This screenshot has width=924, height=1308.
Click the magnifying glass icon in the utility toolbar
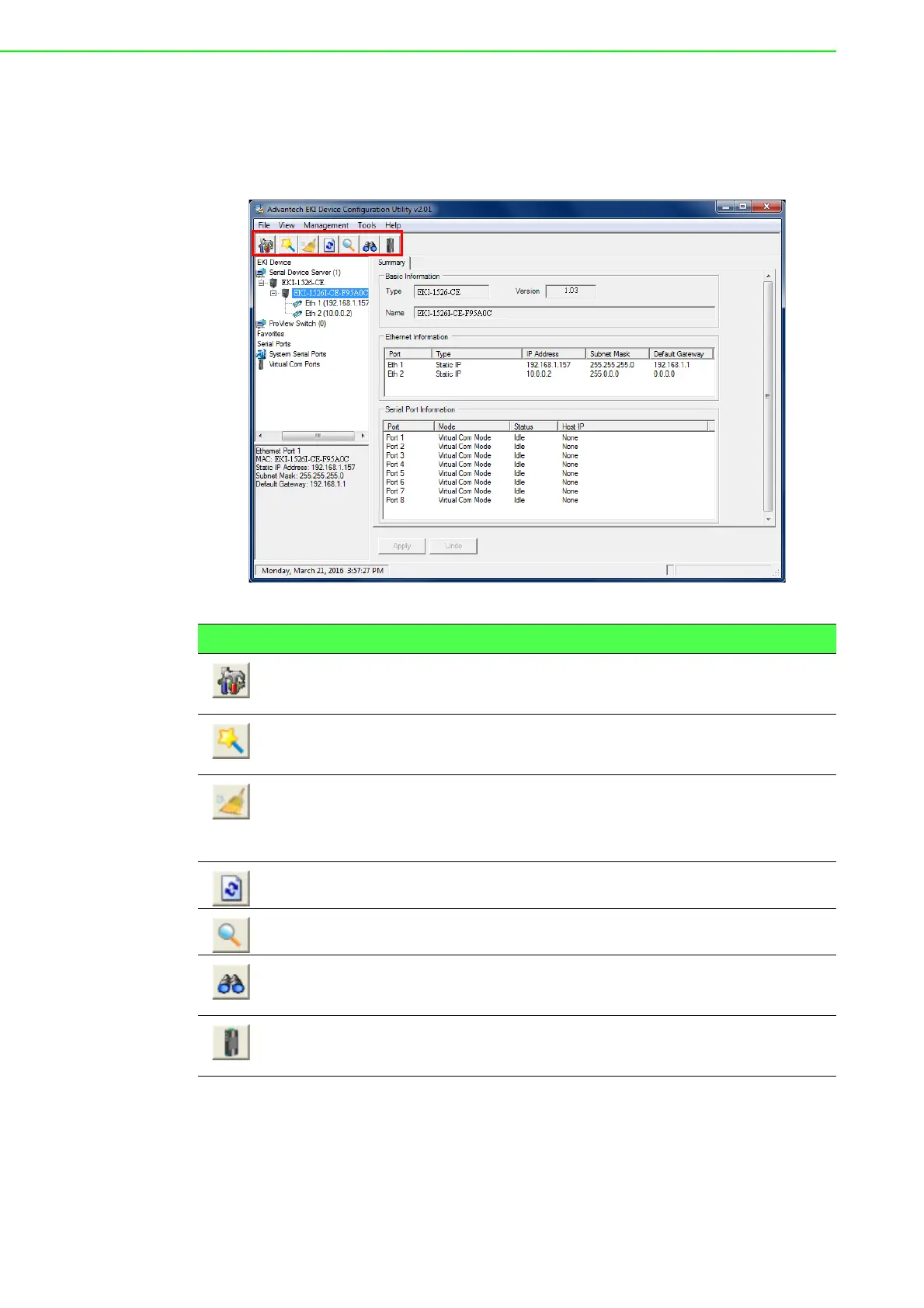pyautogui.click(x=349, y=245)
